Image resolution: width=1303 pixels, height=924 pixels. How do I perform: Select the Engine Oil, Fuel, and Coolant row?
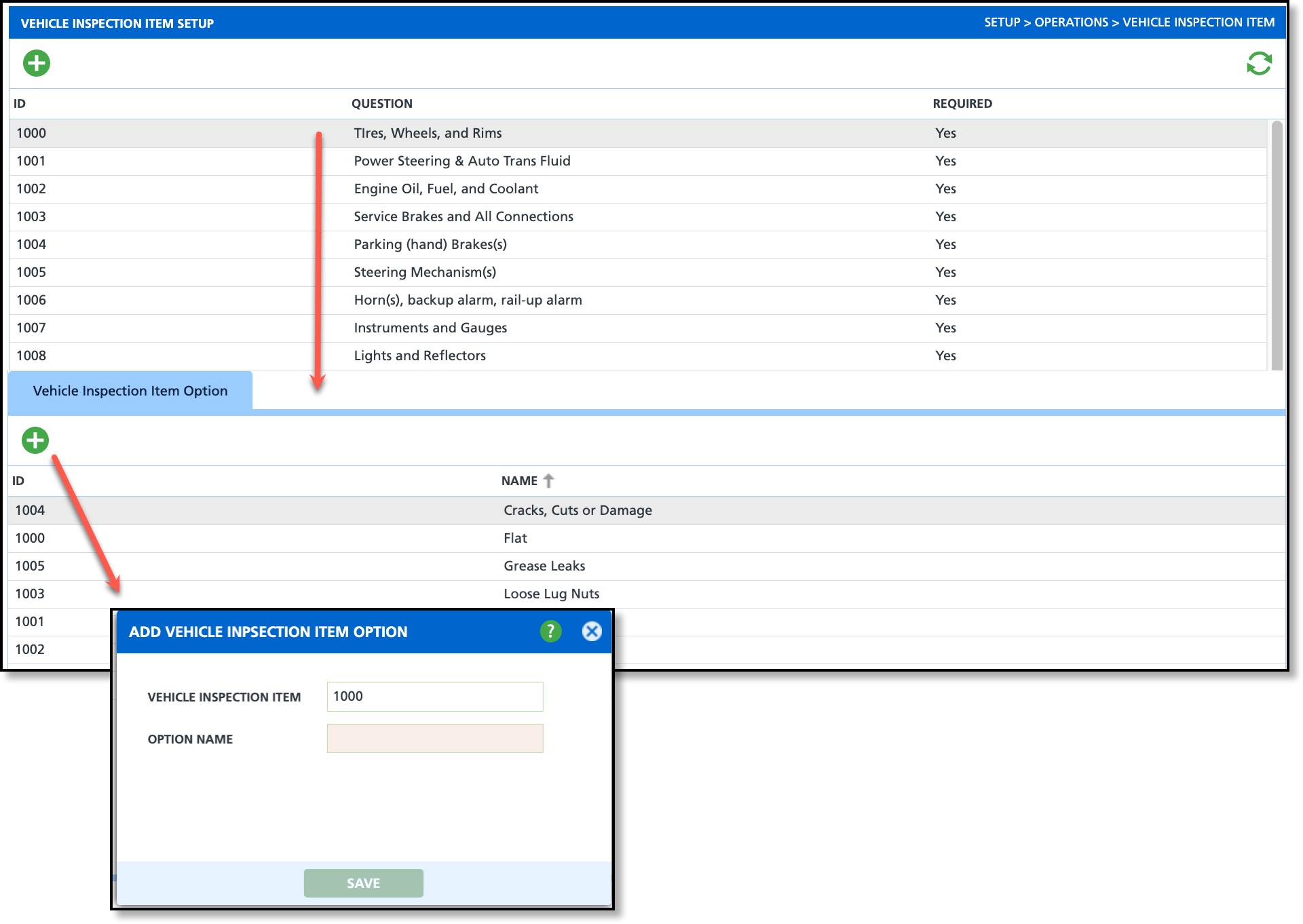[446, 189]
